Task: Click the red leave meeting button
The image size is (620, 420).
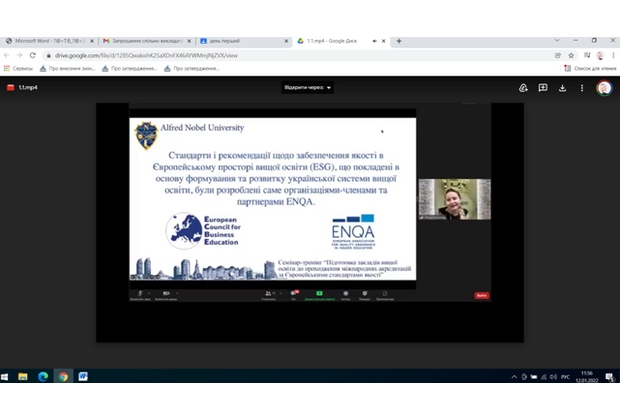Action: [x=482, y=296]
